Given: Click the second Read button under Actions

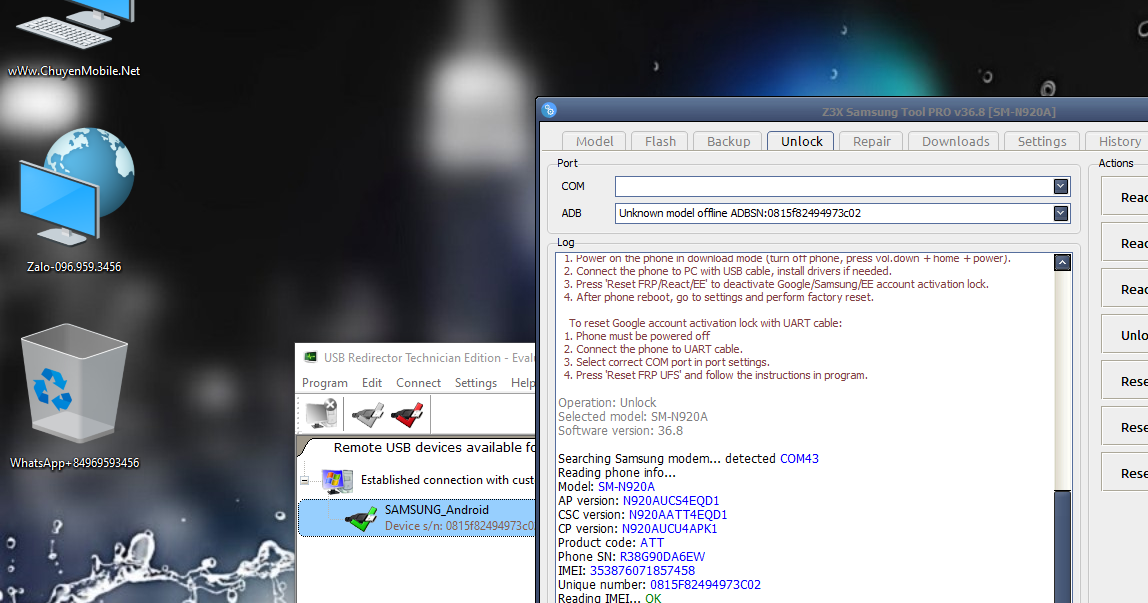Looking at the screenshot, I should [1125, 243].
